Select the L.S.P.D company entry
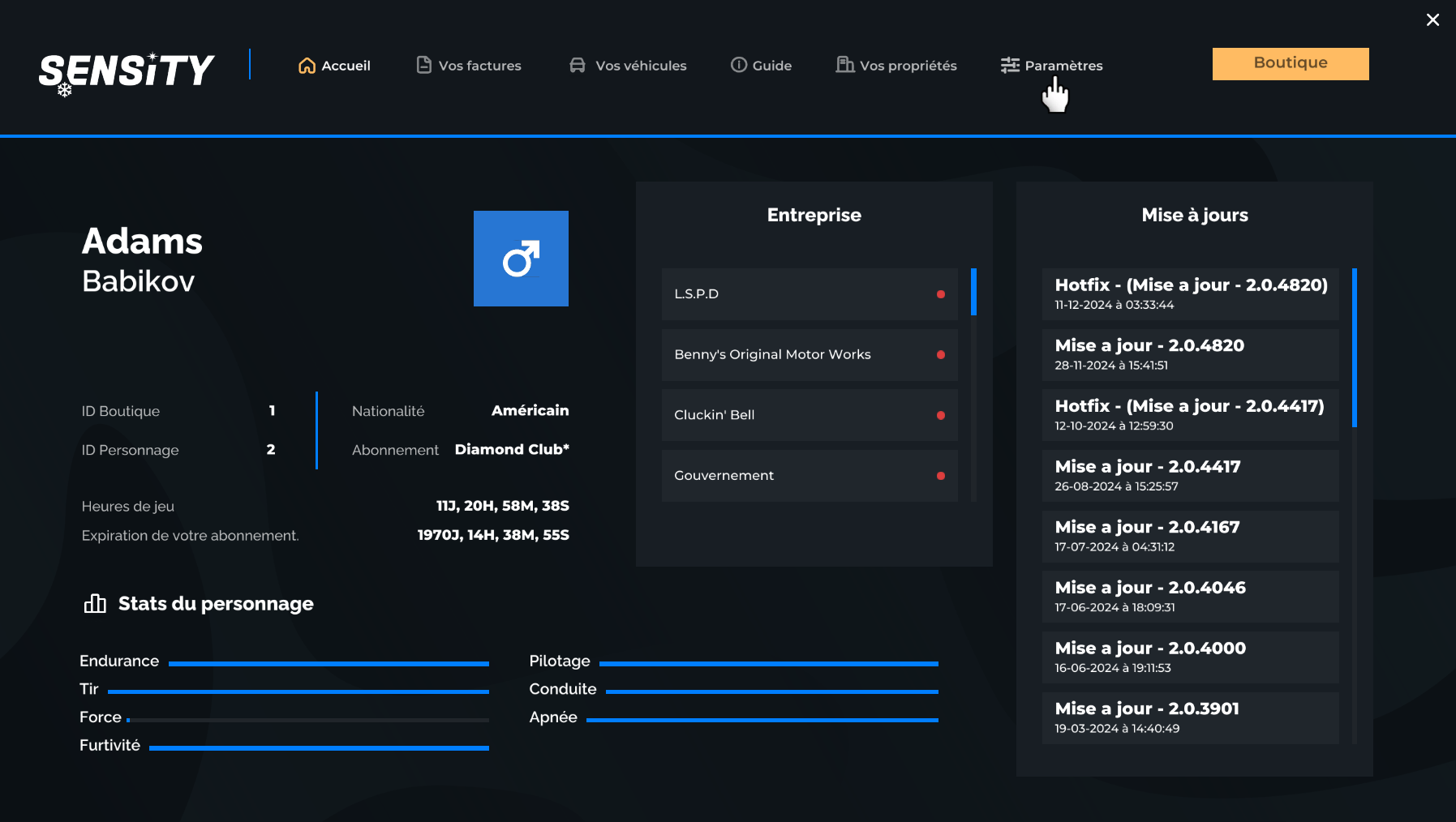 [x=810, y=294]
